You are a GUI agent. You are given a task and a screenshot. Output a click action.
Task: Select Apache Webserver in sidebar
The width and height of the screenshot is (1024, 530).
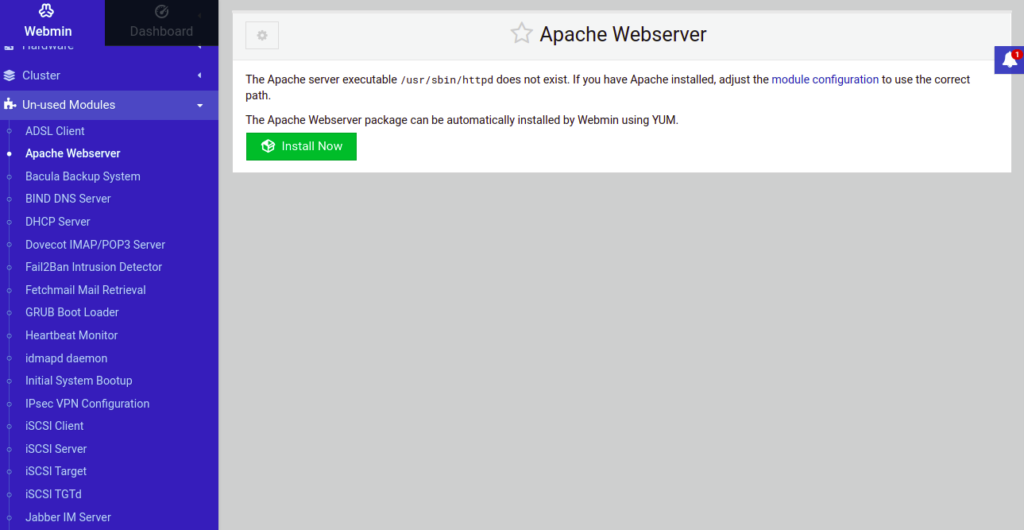tap(72, 154)
